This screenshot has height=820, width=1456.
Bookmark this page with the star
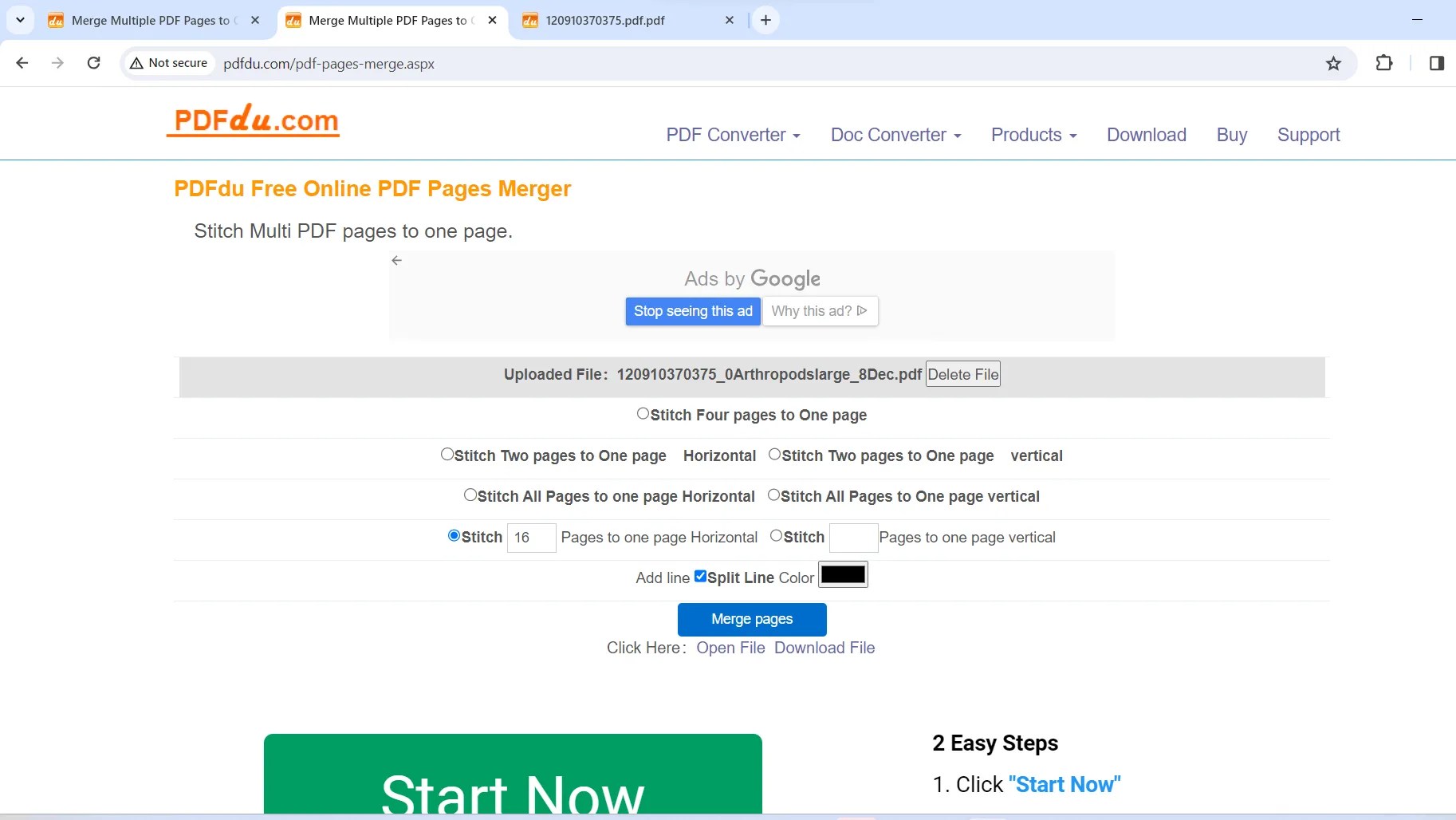[x=1334, y=63]
